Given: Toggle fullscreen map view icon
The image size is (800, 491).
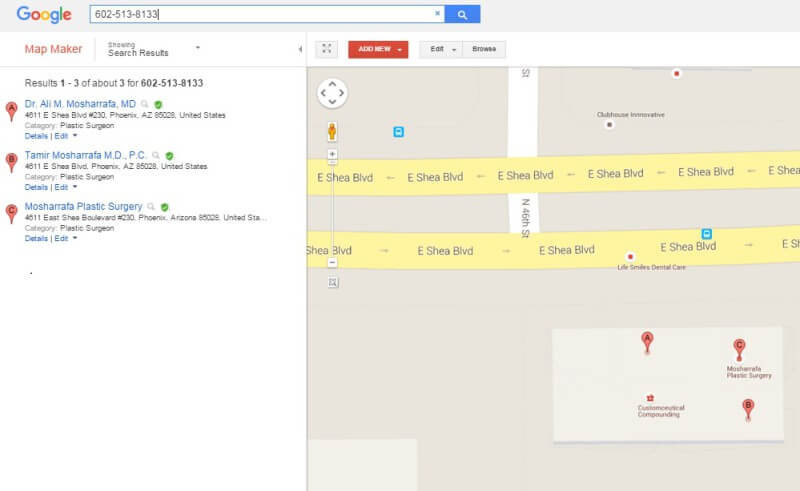Looking at the screenshot, I should (327, 49).
